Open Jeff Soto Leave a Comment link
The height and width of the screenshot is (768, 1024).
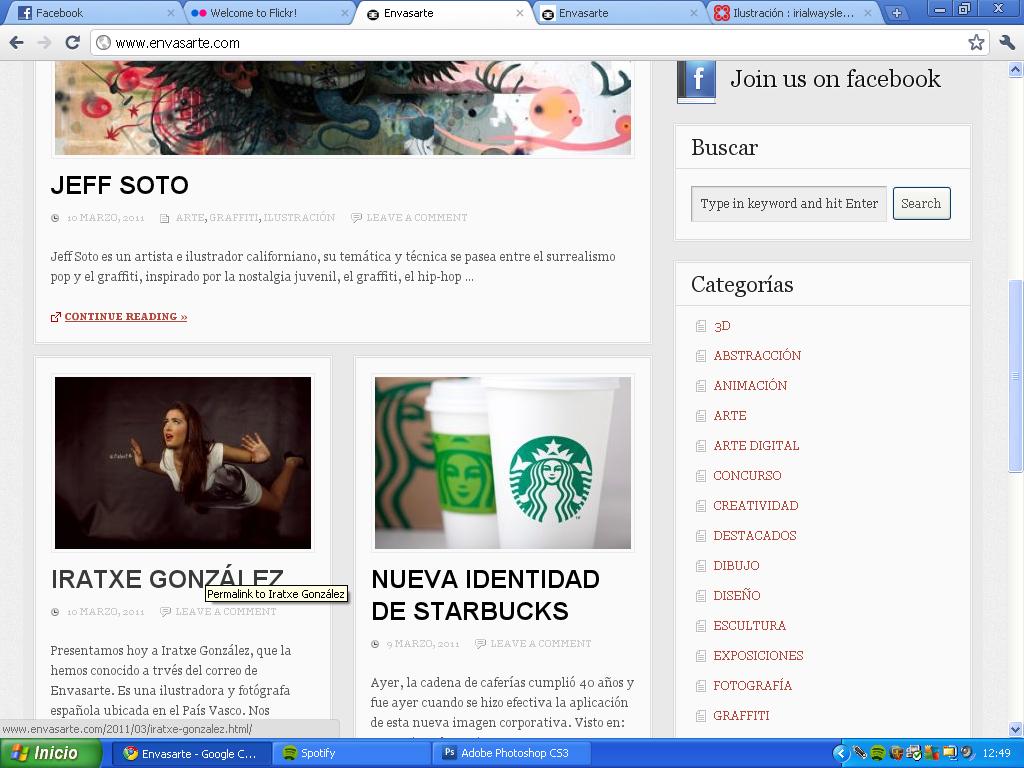[x=417, y=217]
